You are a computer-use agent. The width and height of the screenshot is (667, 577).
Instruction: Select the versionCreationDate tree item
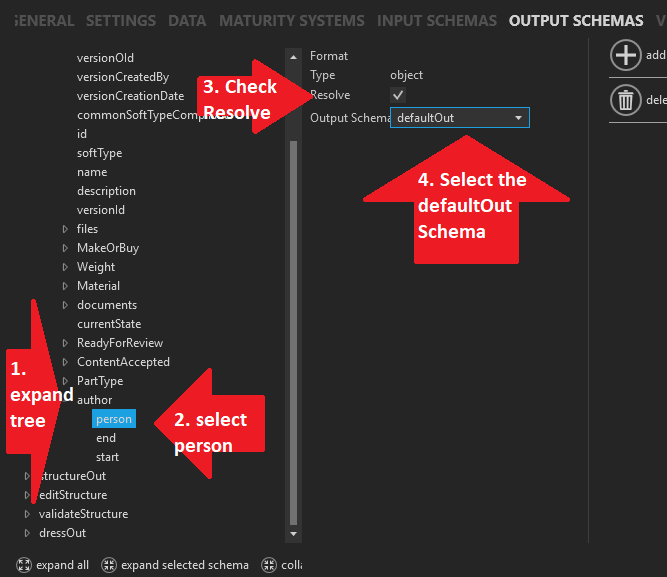pos(130,96)
